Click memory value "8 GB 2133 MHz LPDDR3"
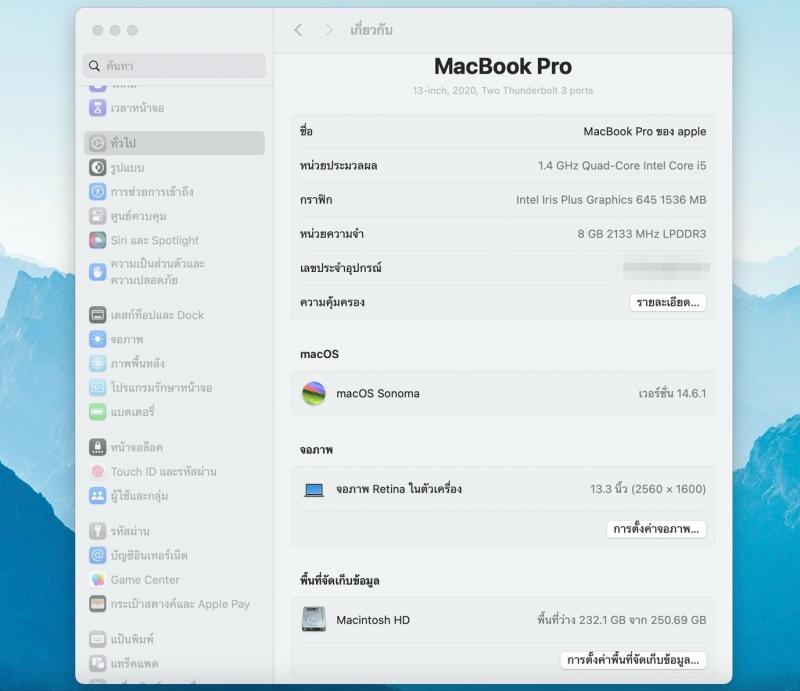Screen dimensions: 800x691 642,234
